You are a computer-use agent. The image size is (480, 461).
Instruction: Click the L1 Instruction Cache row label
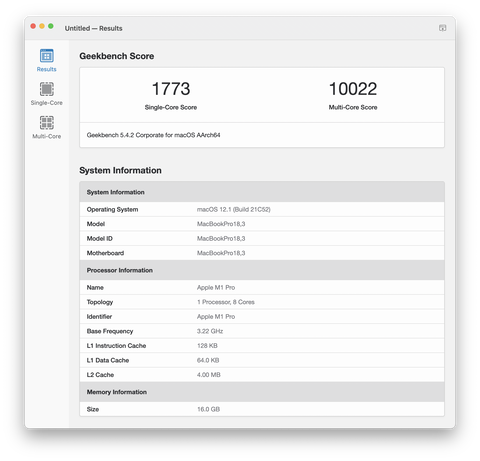(116, 346)
